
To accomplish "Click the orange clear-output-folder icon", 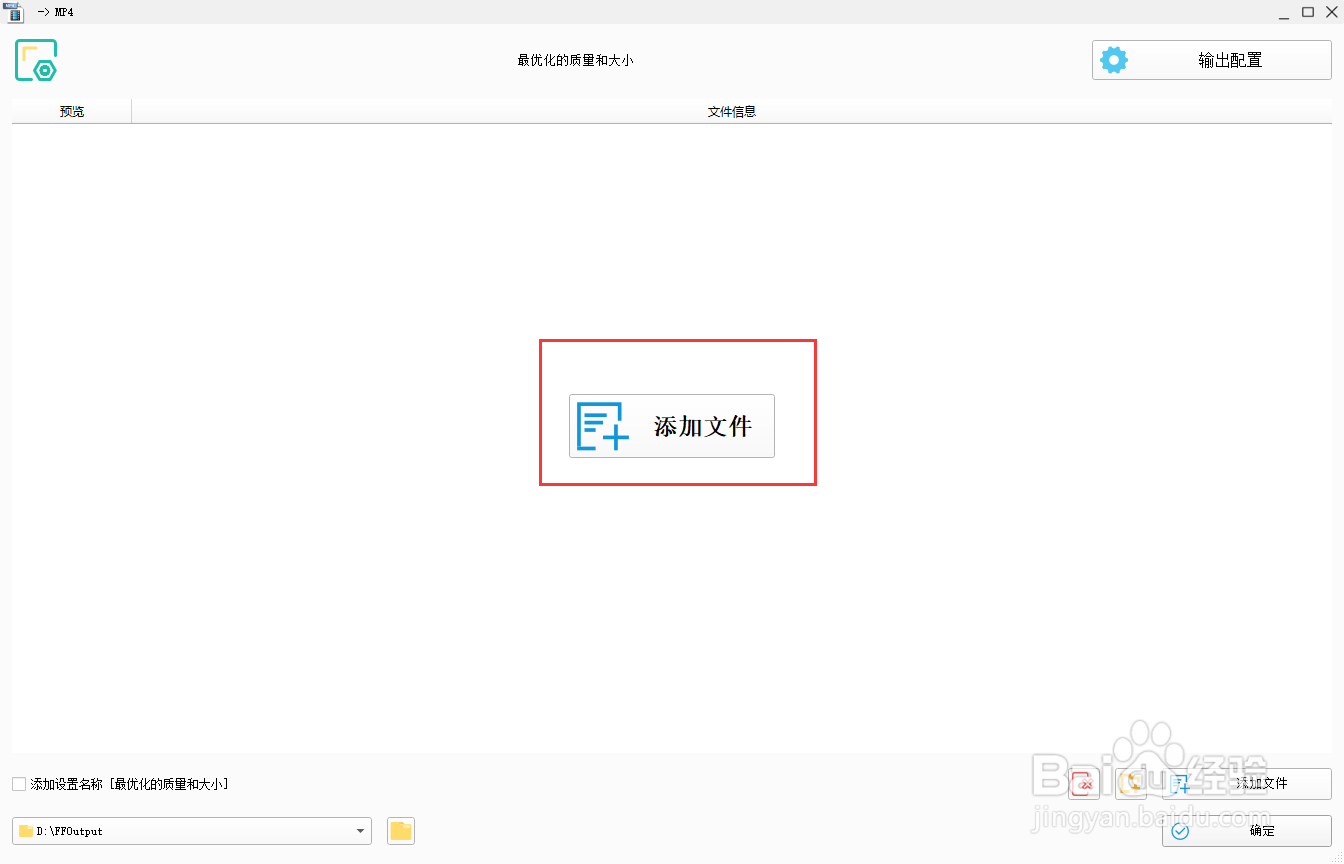I will [x=1133, y=784].
